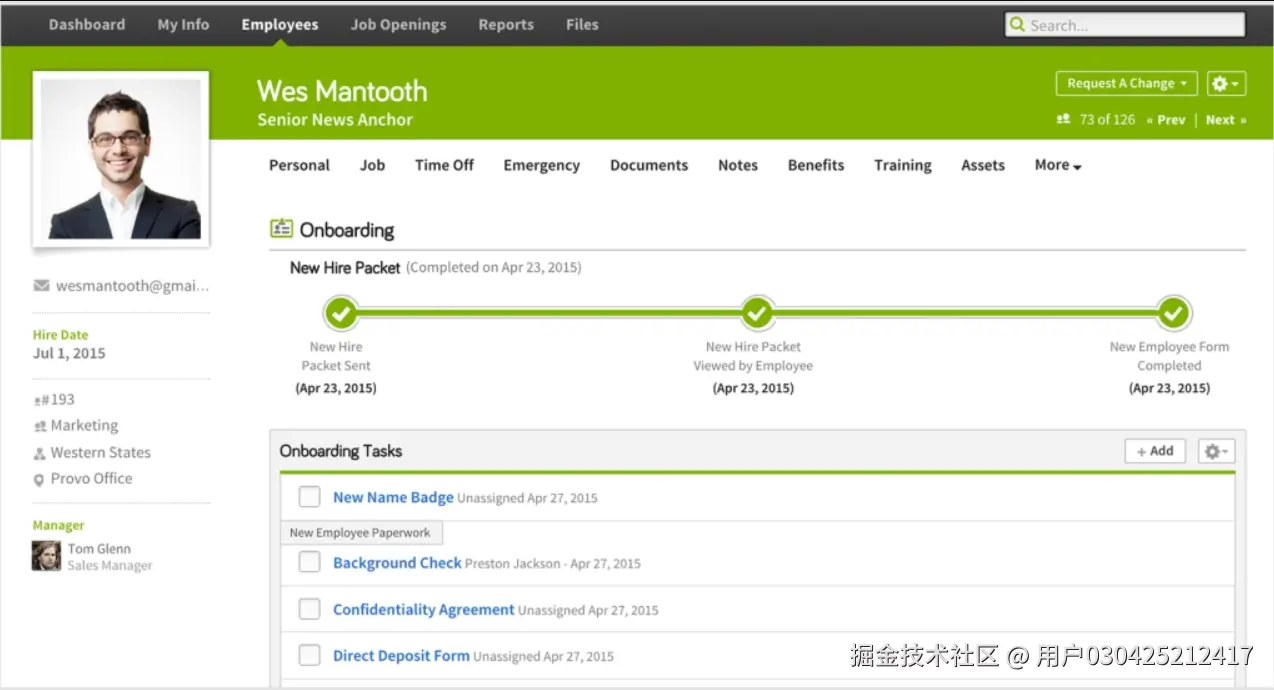Screen dimensions: 1274x690
Task: Switch to the Training tab
Action: click(x=902, y=165)
